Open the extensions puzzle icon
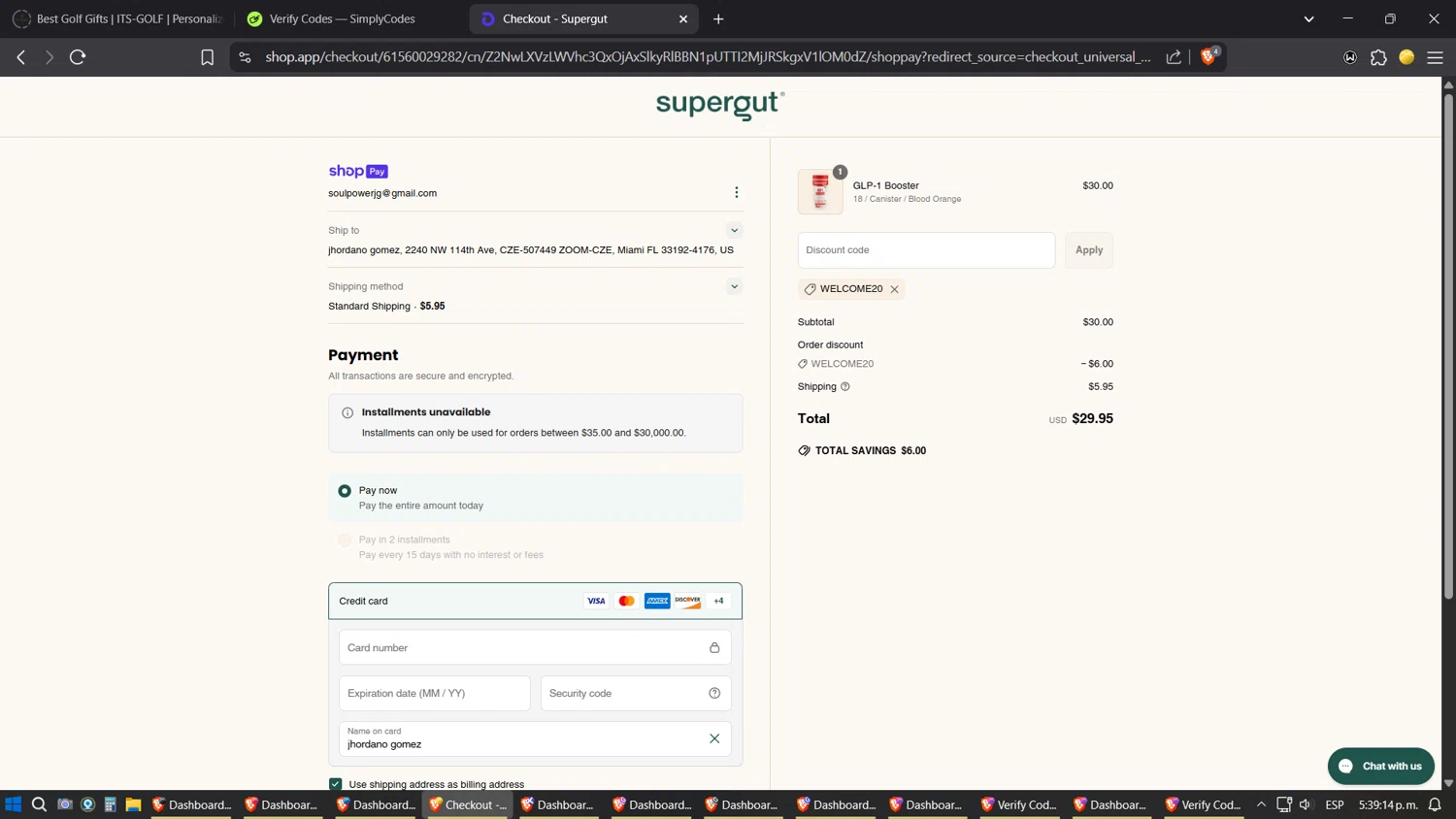Viewport: 1456px width, 819px height. 1378,57
